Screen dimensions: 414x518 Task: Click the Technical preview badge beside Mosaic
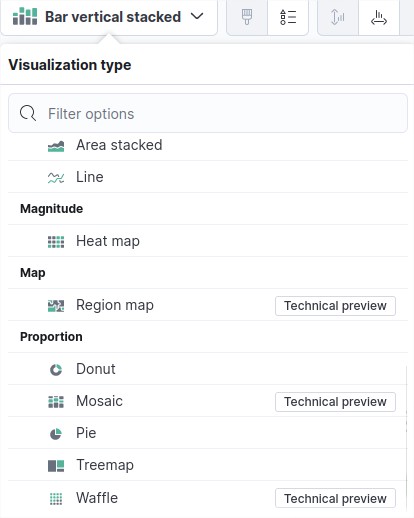335,402
